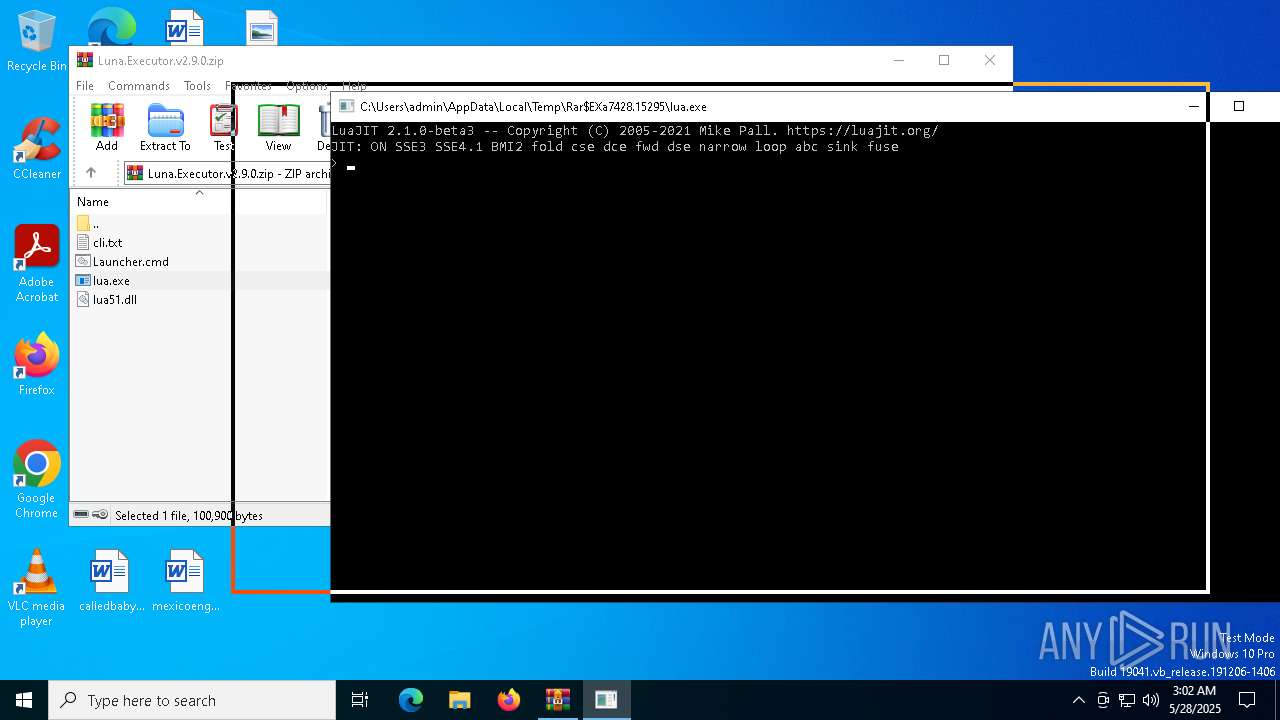The height and width of the screenshot is (720, 1280).
Task: Click the Add icon in WinRAR toolbar
Action: (x=107, y=127)
